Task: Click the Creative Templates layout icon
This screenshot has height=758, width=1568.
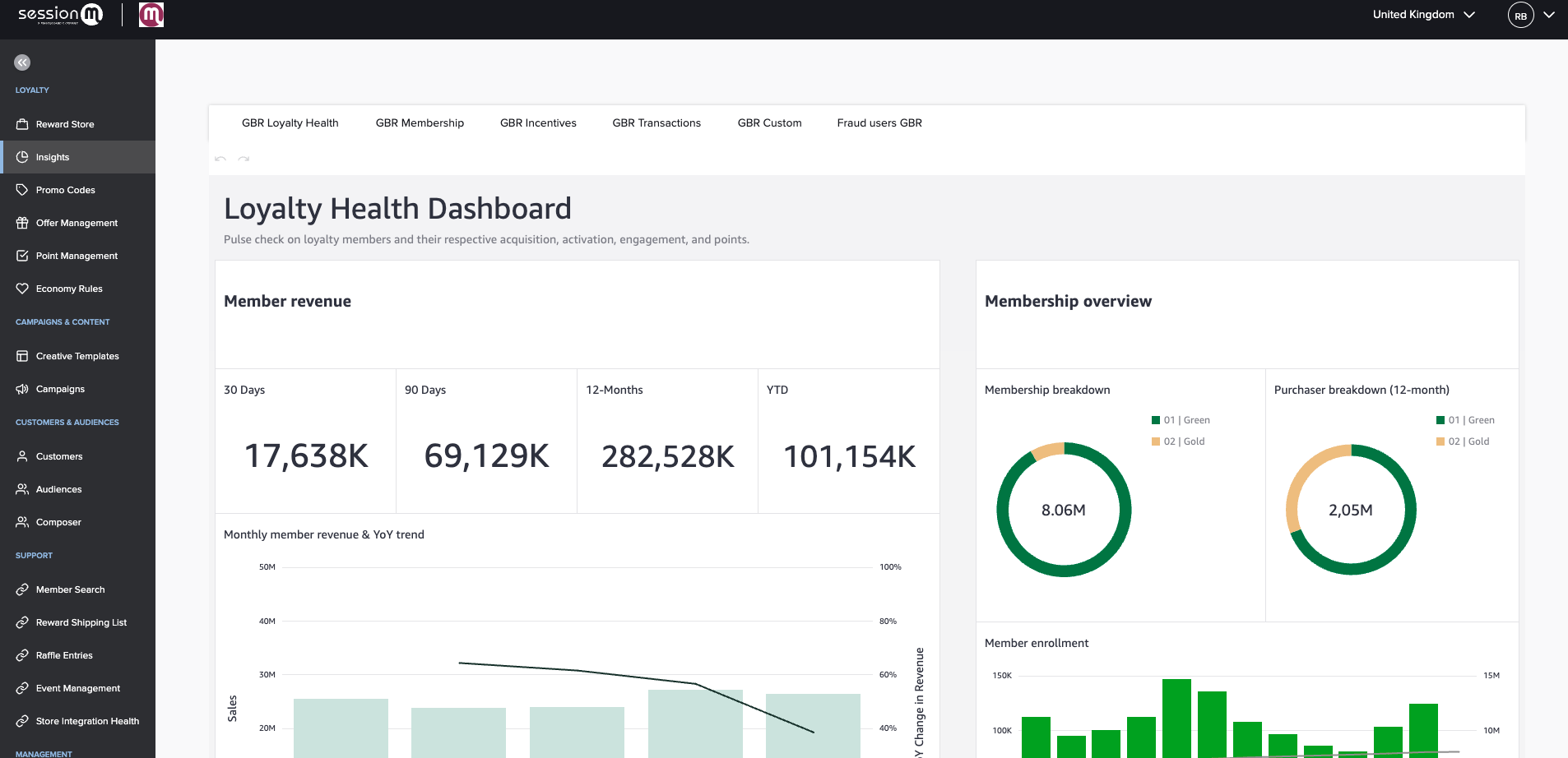Action: coord(22,356)
